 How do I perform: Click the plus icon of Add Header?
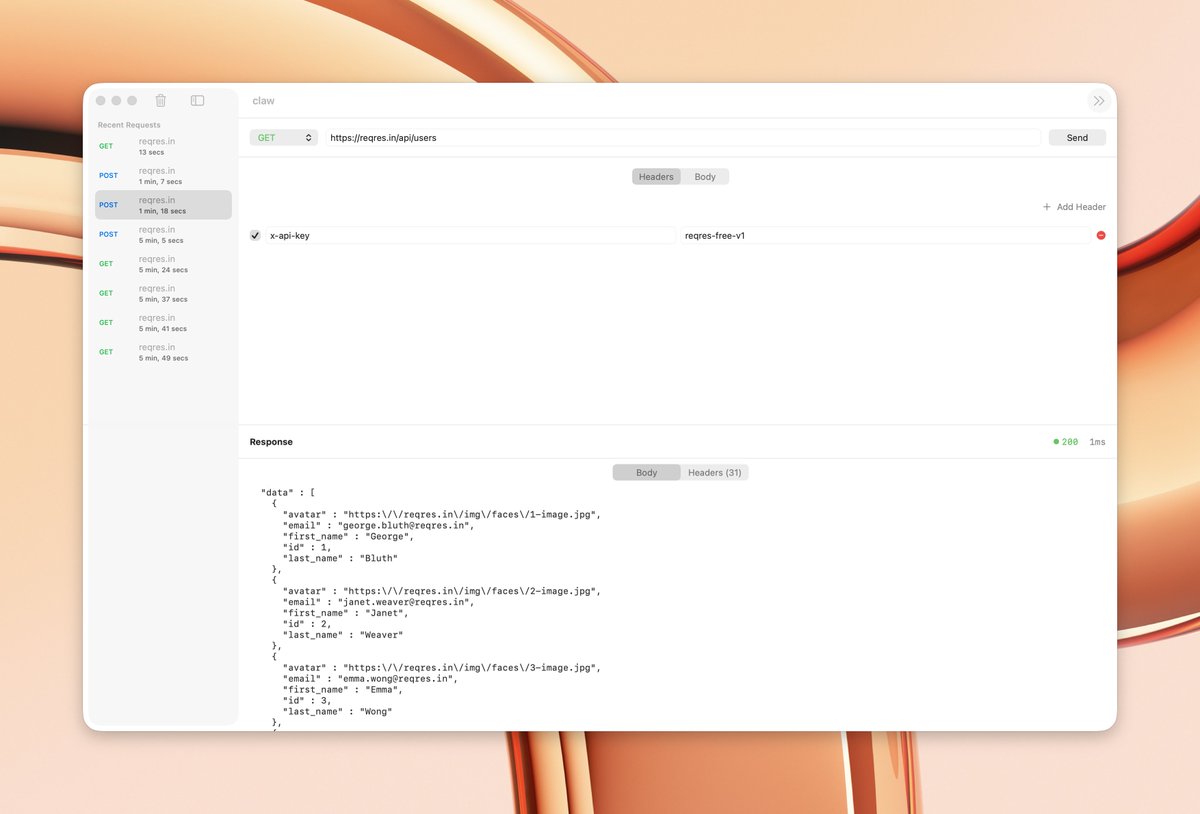(x=1047, y=207)
